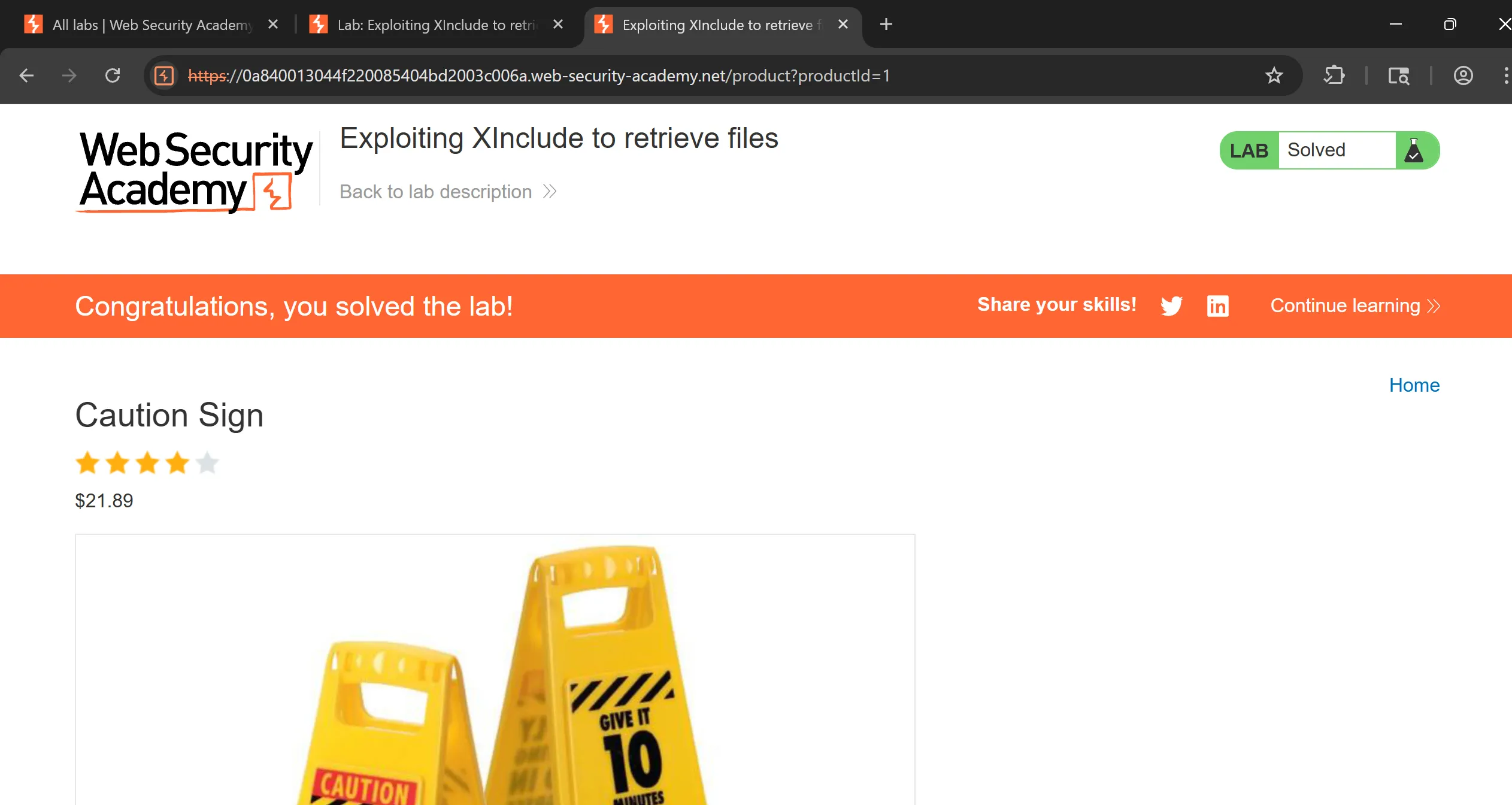Open the user profile icon
Image resolution: width=1512 pixels, height=805 pixels.
coord(1463,75)
